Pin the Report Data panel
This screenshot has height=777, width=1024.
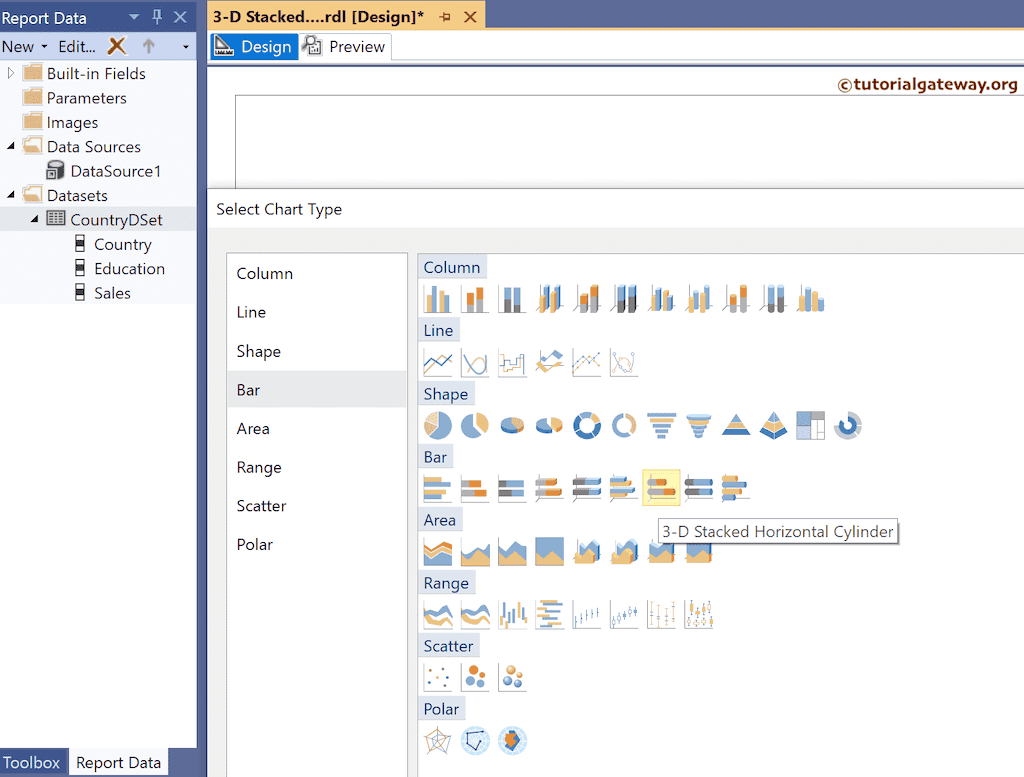[x=157, y=17]
